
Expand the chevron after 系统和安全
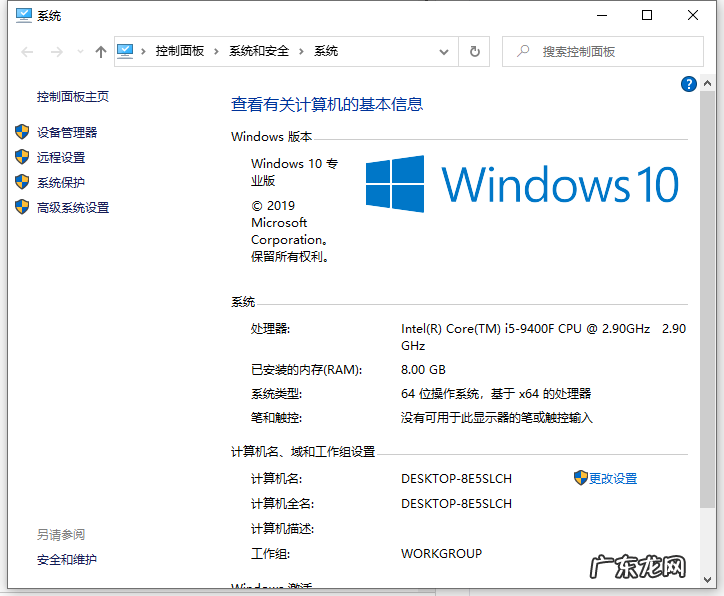tap(301, 51)
